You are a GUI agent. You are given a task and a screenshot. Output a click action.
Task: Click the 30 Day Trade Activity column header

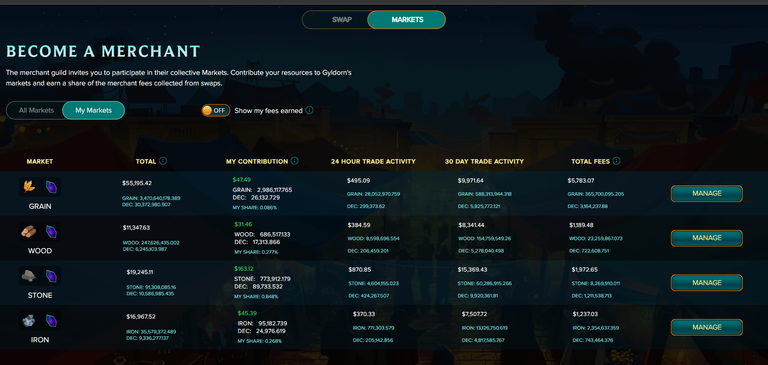(x=484, y=161)
